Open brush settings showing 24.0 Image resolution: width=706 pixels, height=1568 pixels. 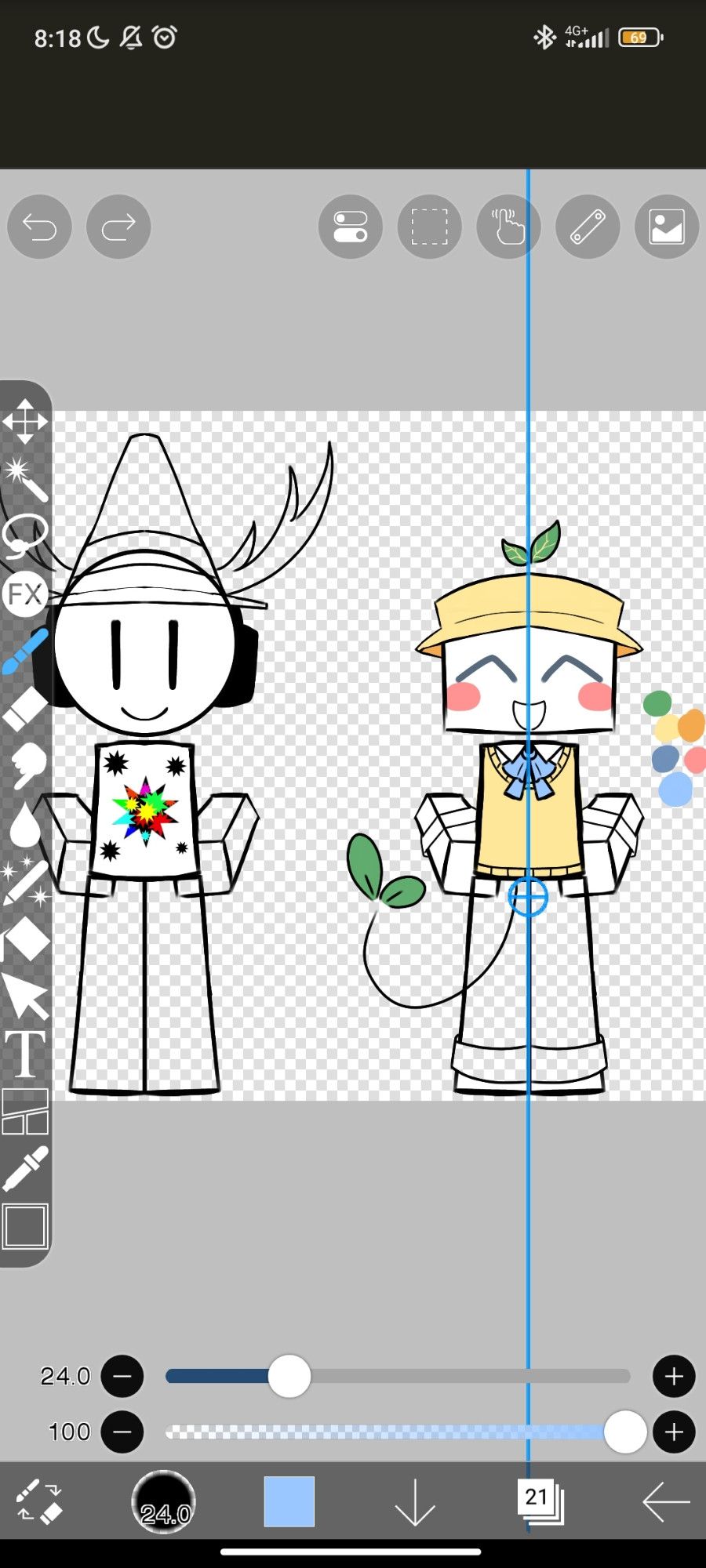coord(163,1501)
